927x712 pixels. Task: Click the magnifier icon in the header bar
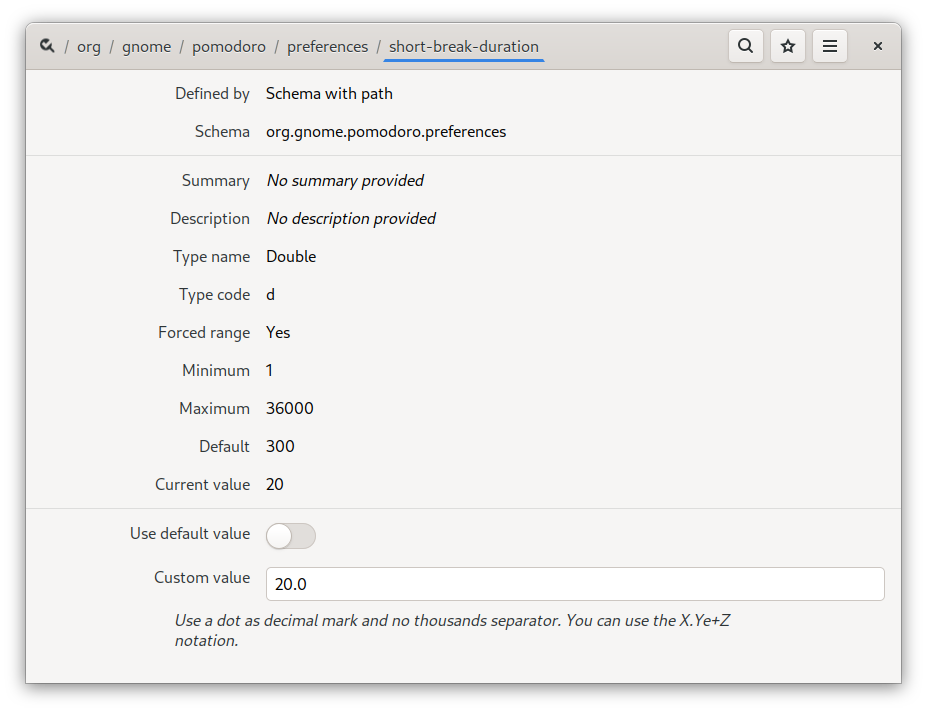pos(745,46)
